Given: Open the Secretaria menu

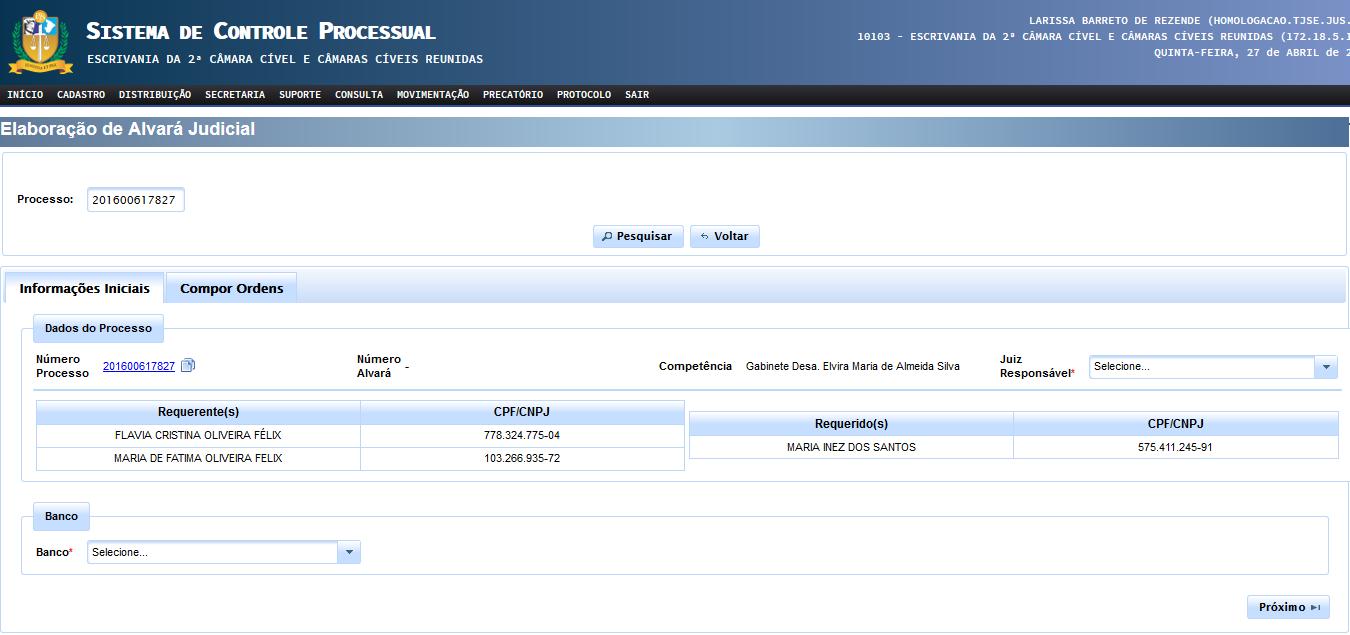Looking at the screenshot, I should (x=235, y=95).
